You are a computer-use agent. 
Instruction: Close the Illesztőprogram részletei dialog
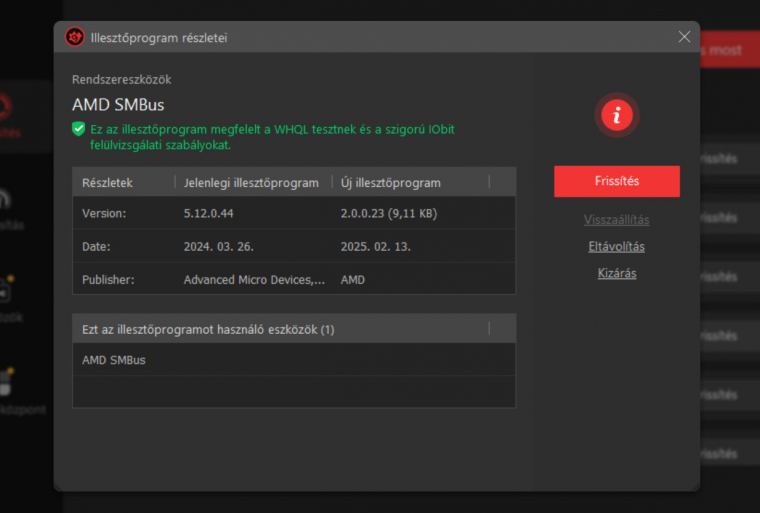pos(684,37)
